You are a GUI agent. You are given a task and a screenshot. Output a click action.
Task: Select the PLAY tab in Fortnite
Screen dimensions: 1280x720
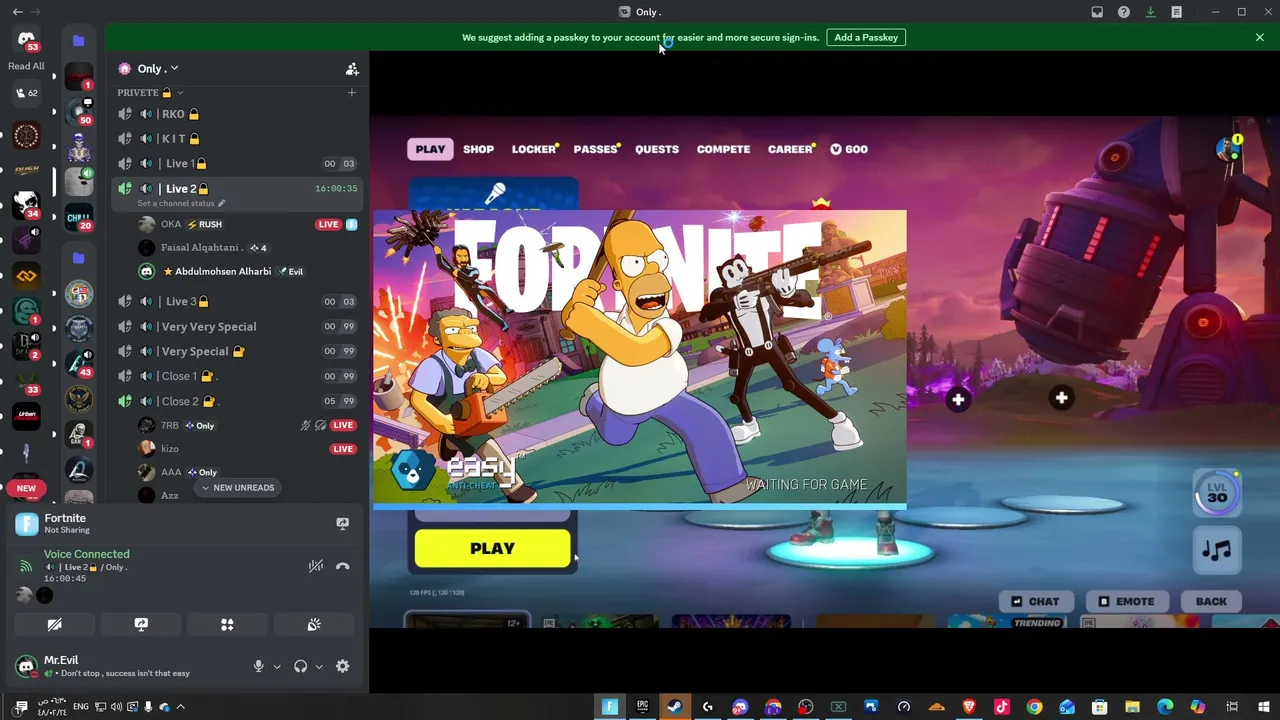pos(430,149)
